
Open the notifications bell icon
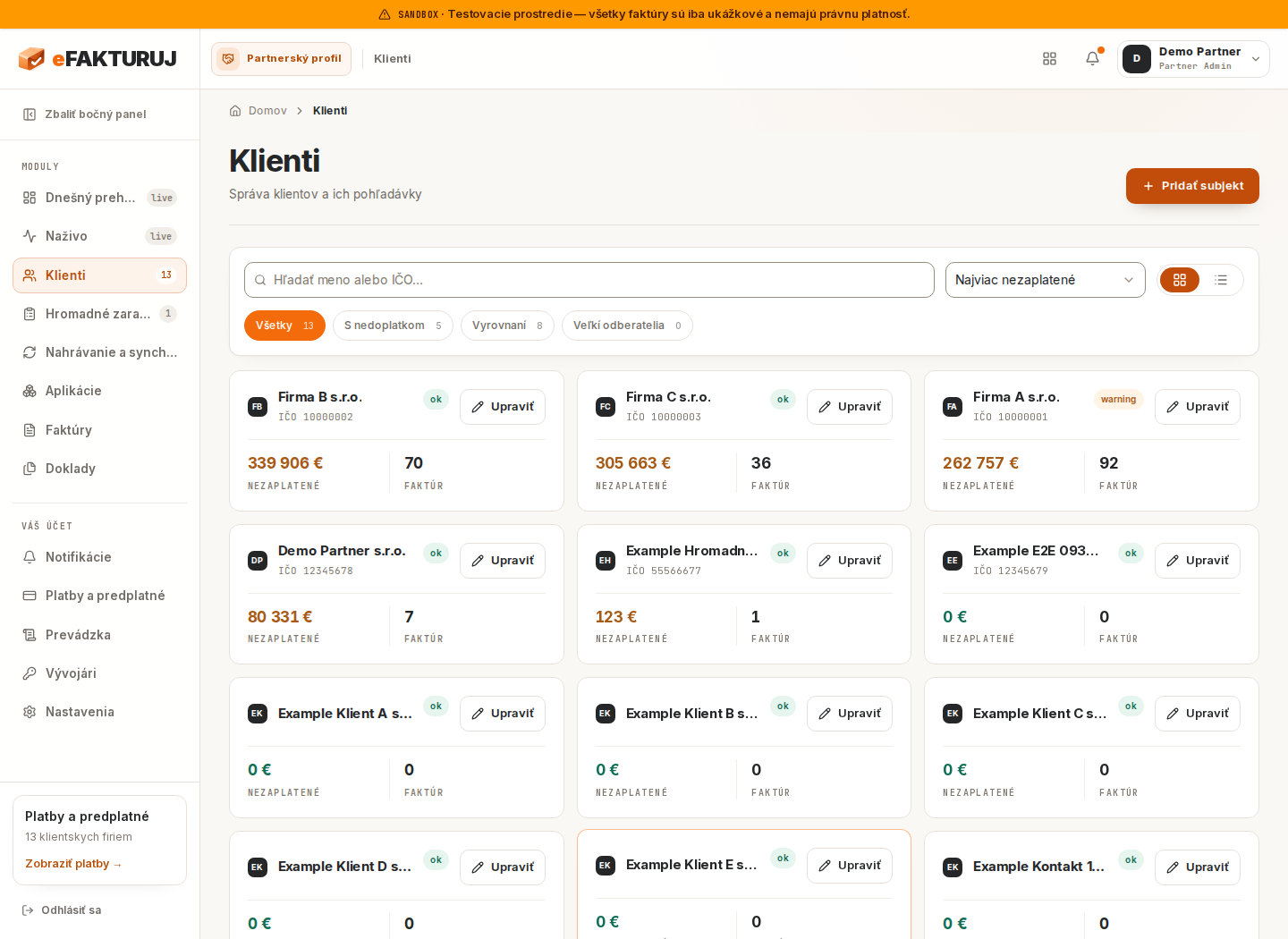[x=1092, y=58]
